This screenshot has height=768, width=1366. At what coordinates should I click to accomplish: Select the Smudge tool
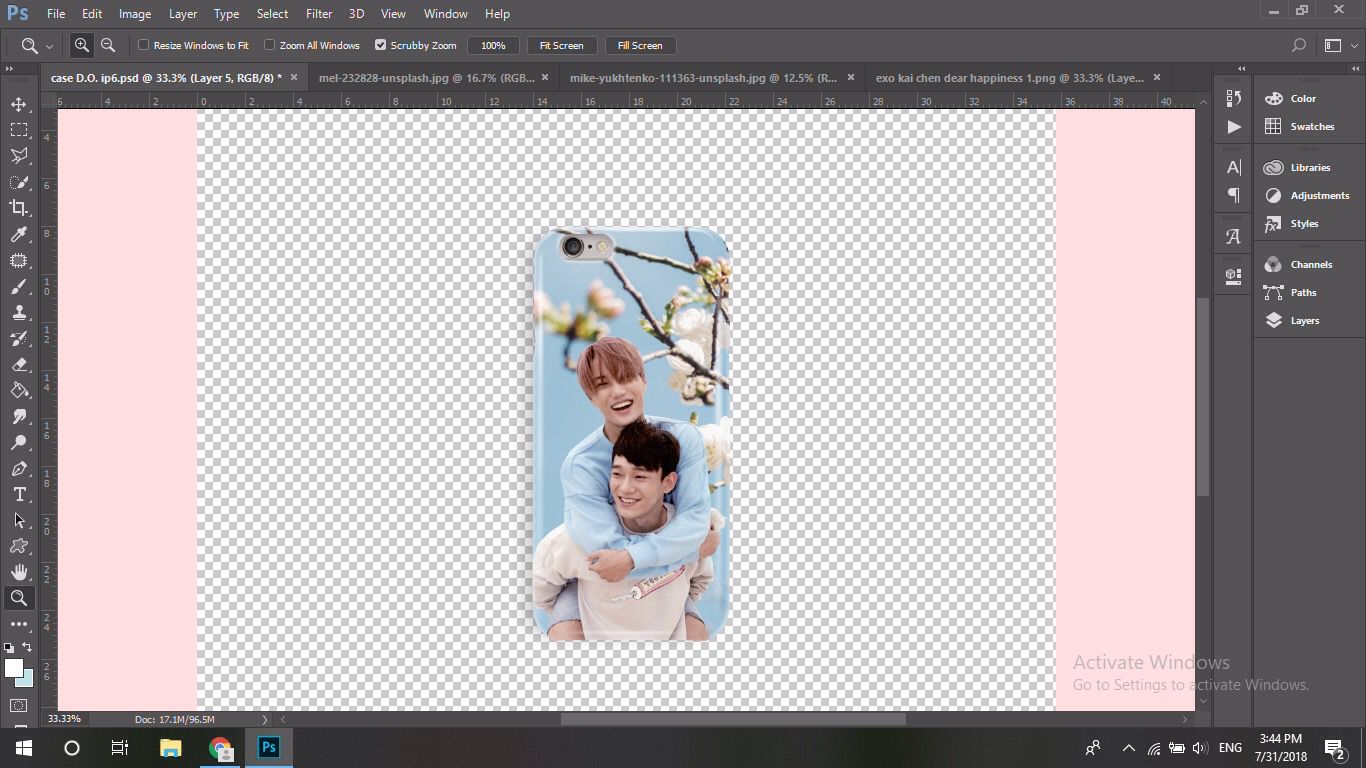(19, 417)
